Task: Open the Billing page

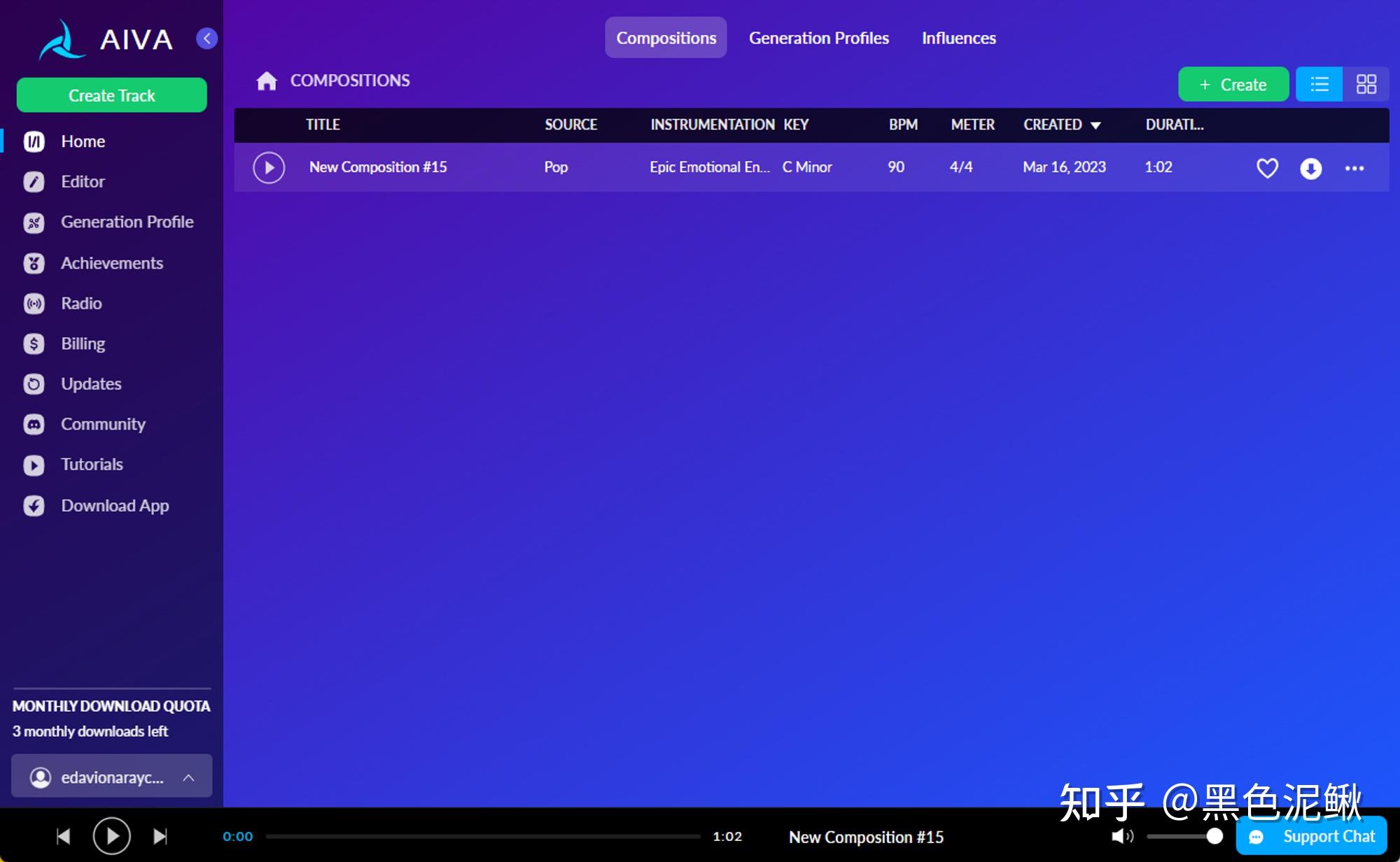Action: tap(83, 344)
